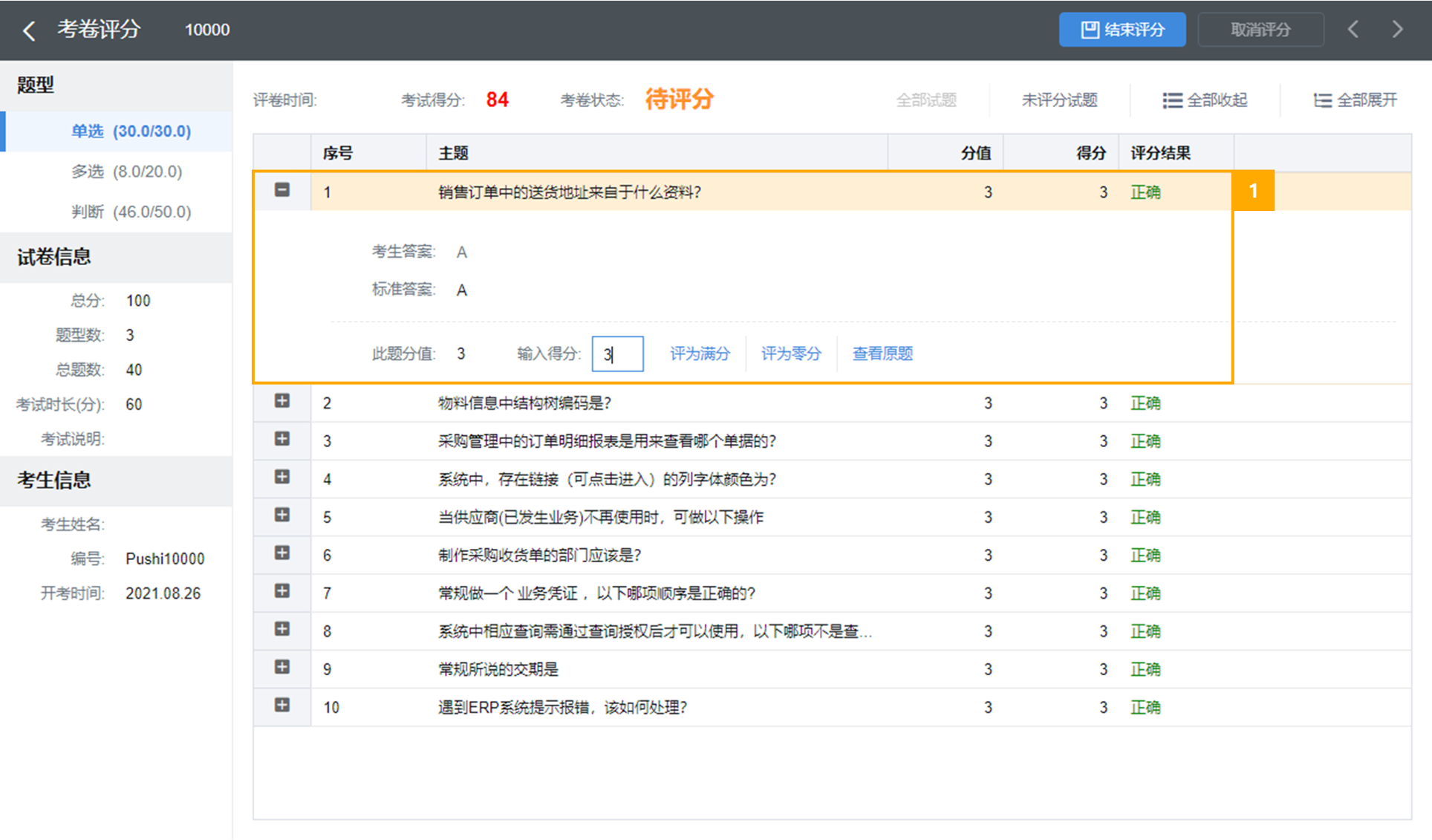Collapse question 1 row
Screen dimensions: 1432x840
coord(282,190)
